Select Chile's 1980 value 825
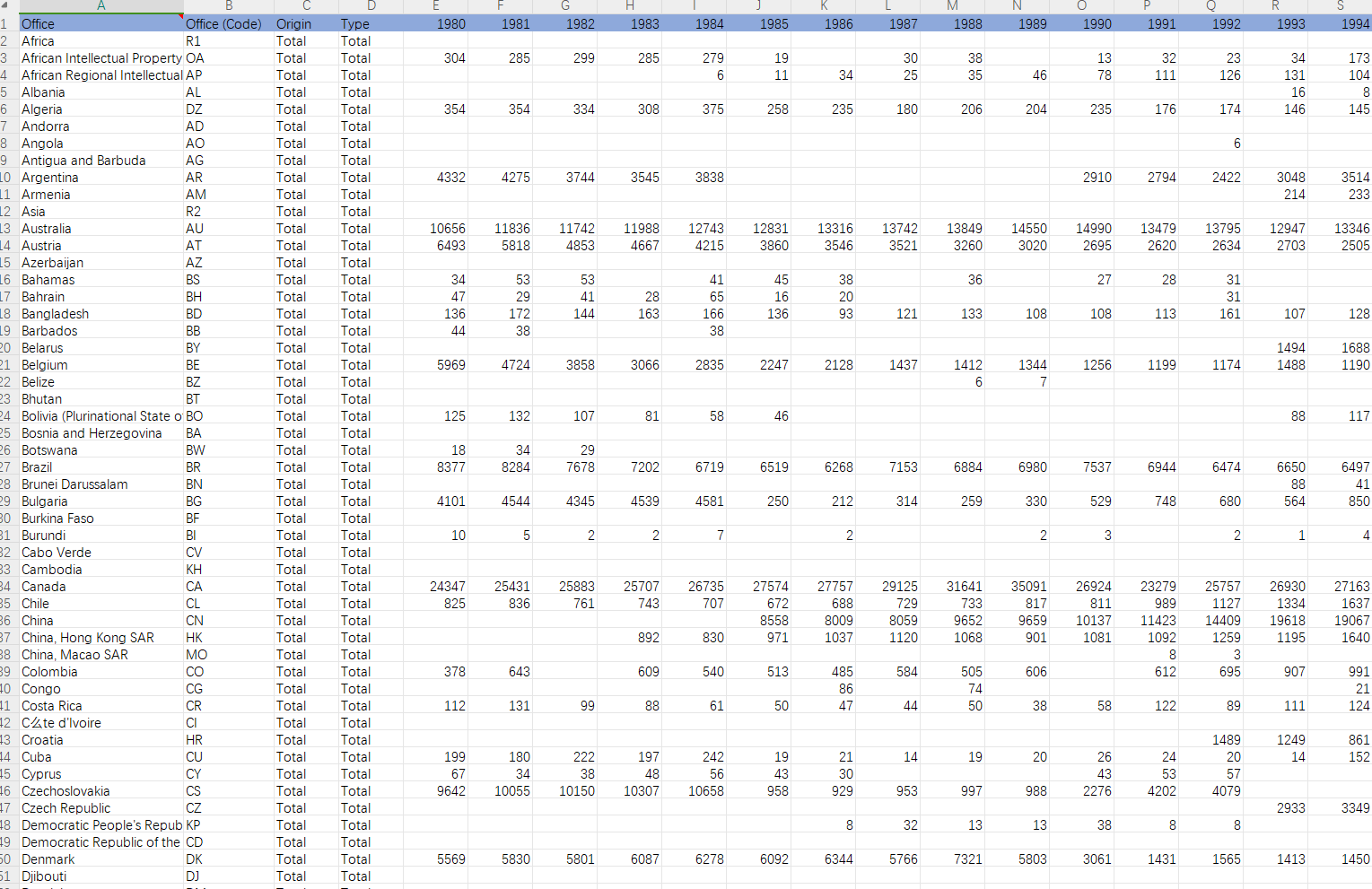The image size is (1372, 889). [436, 604]
